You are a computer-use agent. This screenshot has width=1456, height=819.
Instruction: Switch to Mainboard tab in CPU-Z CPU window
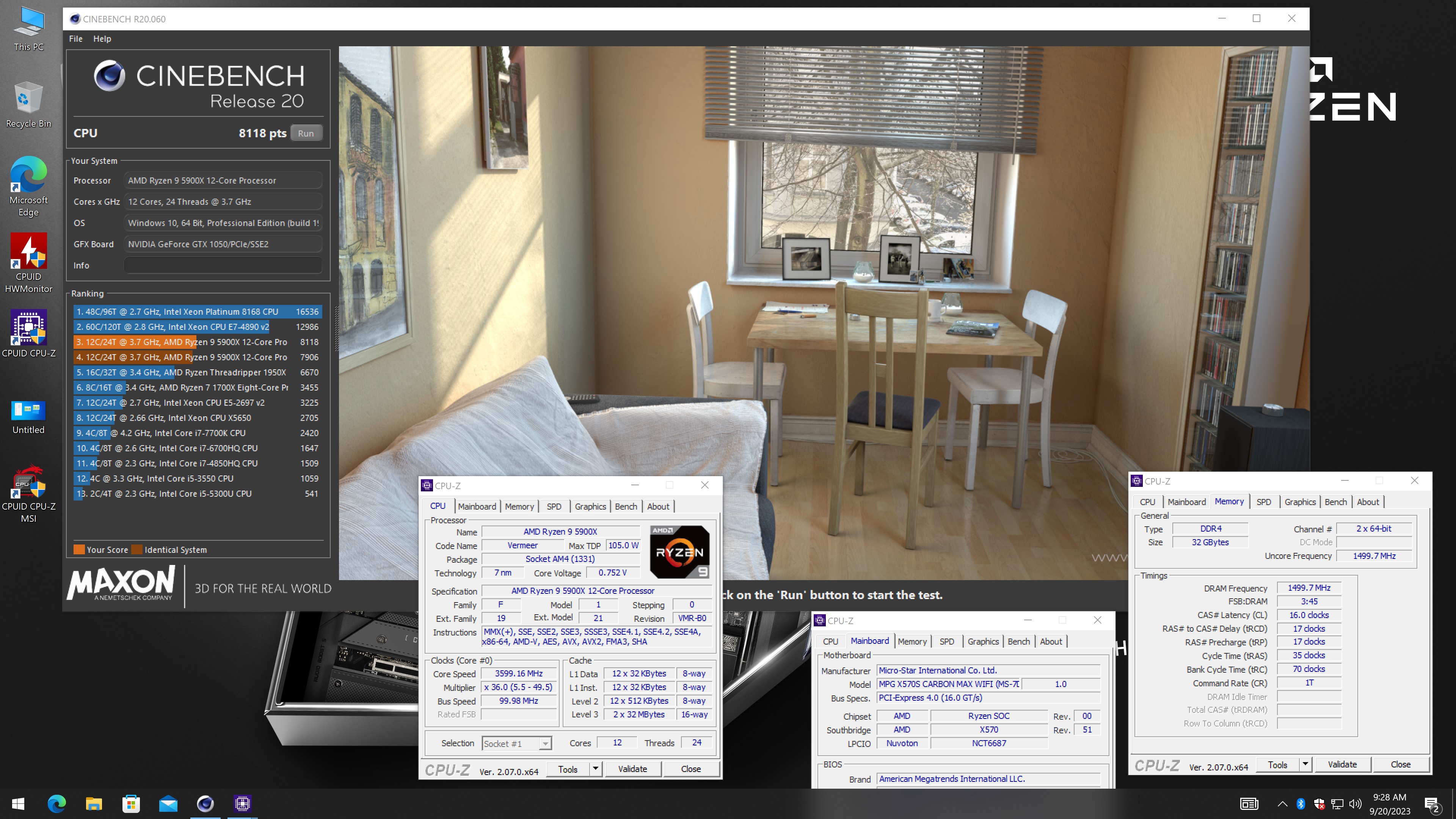point(477,507)
